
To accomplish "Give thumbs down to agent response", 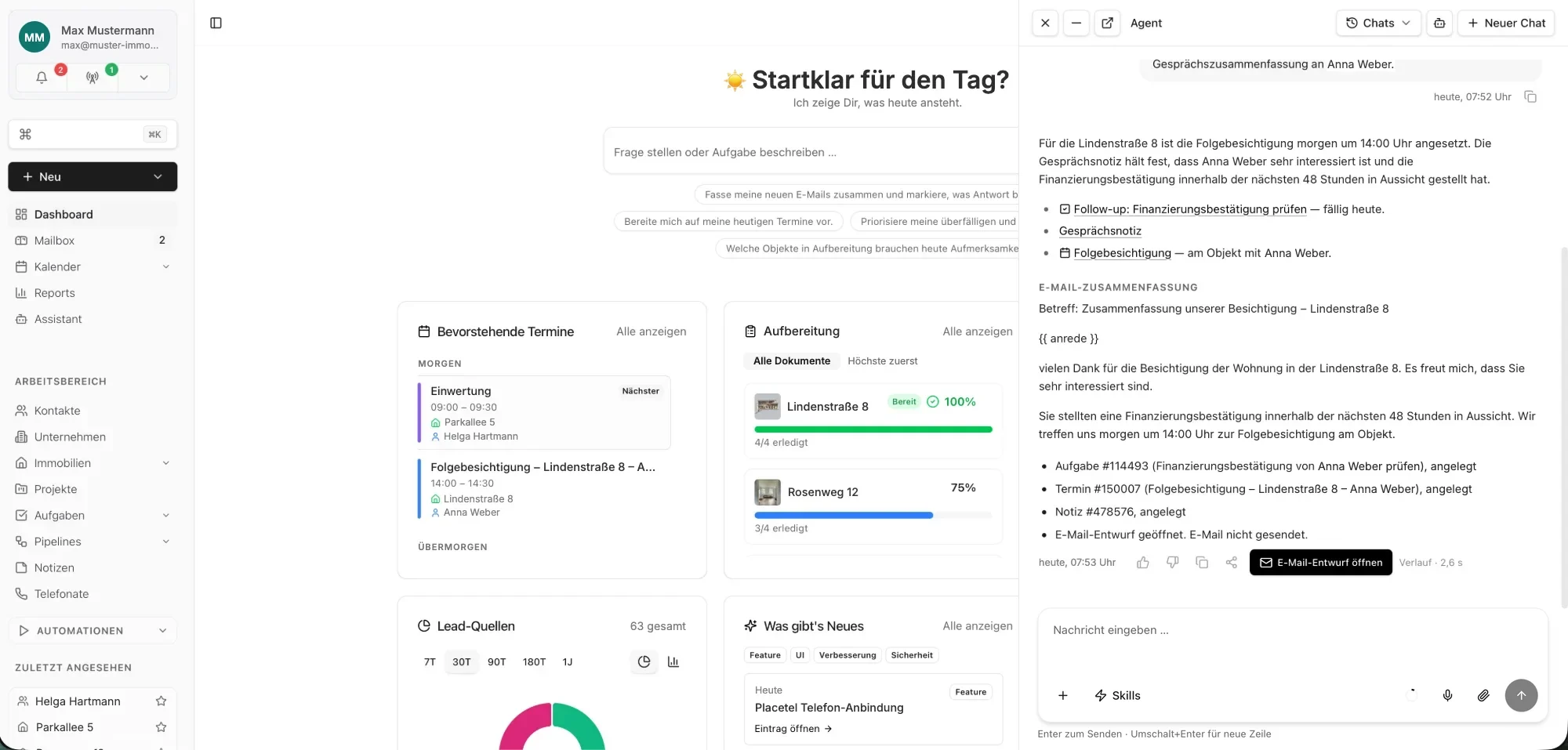I will coord(1172,563).
